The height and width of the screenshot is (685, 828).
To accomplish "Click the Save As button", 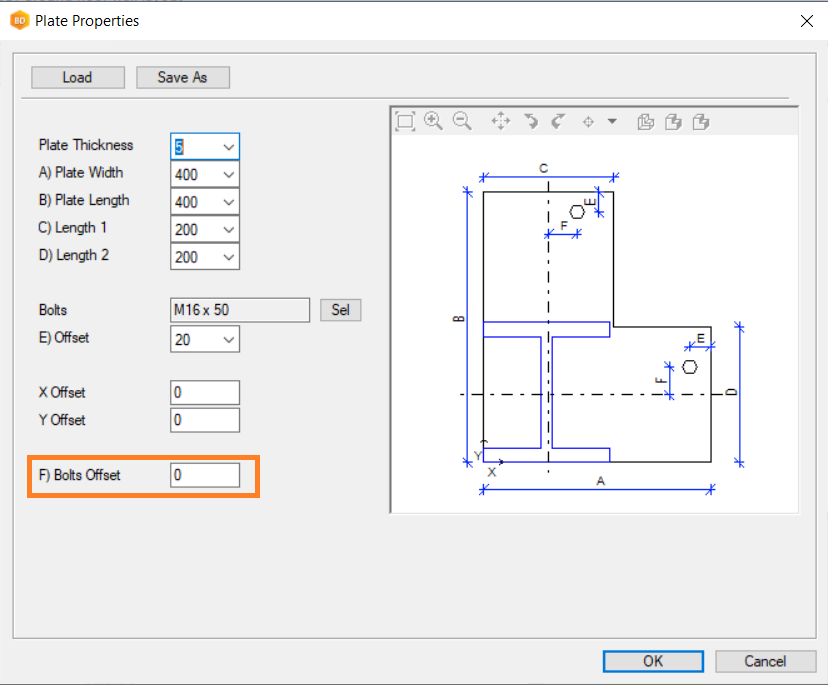I will coord(183,77).
